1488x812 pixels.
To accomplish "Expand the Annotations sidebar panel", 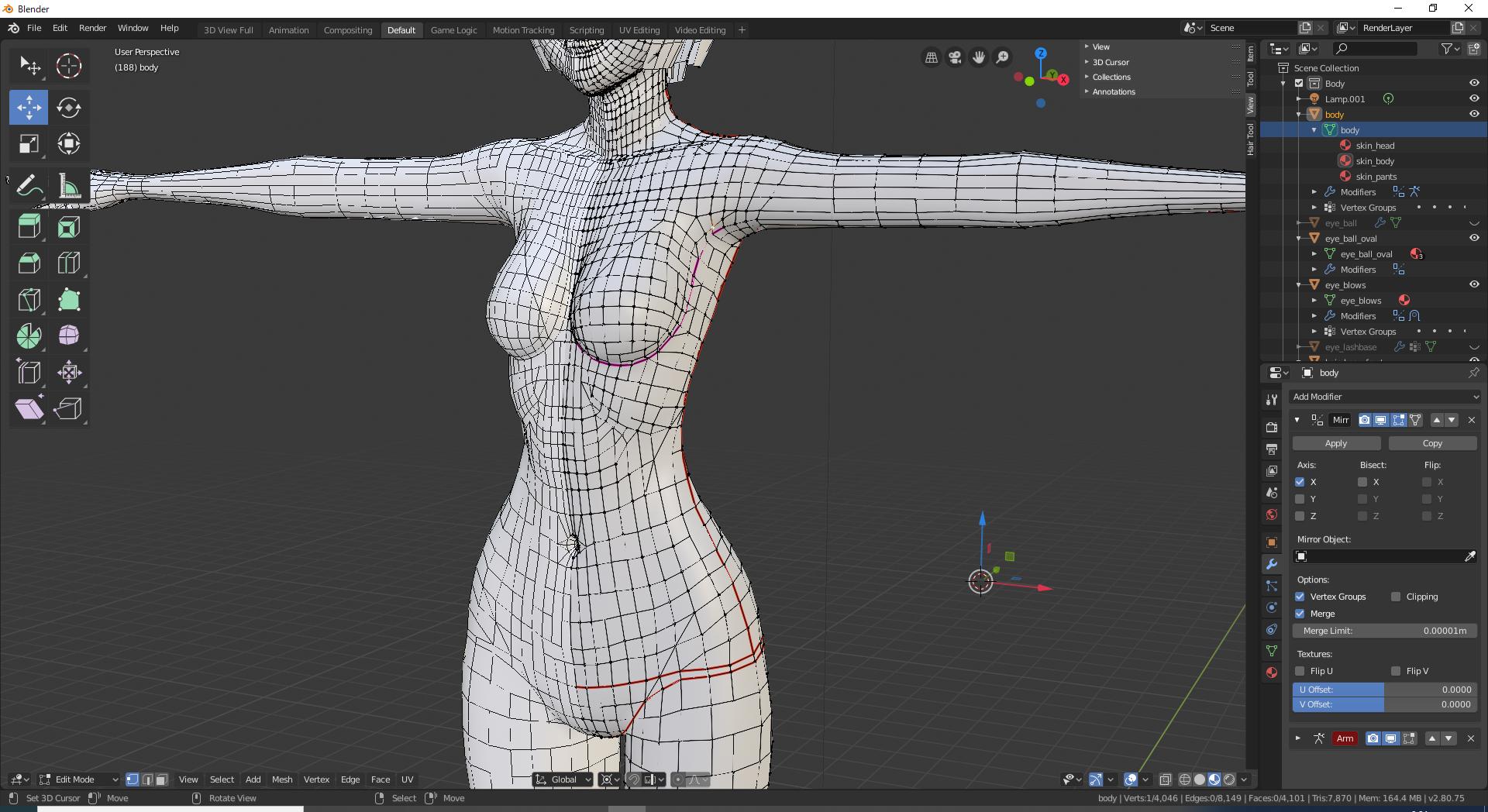I will tap(1114, 91).
